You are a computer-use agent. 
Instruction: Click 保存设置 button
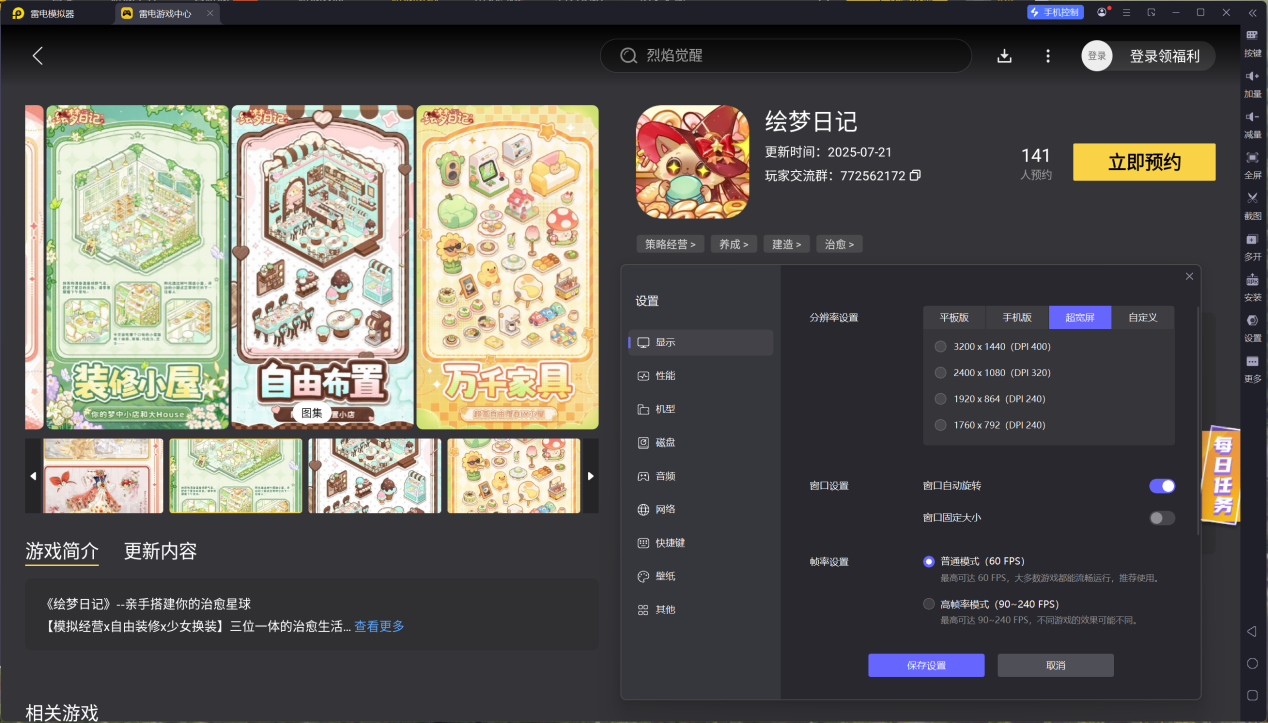click(x=926, y=666)
